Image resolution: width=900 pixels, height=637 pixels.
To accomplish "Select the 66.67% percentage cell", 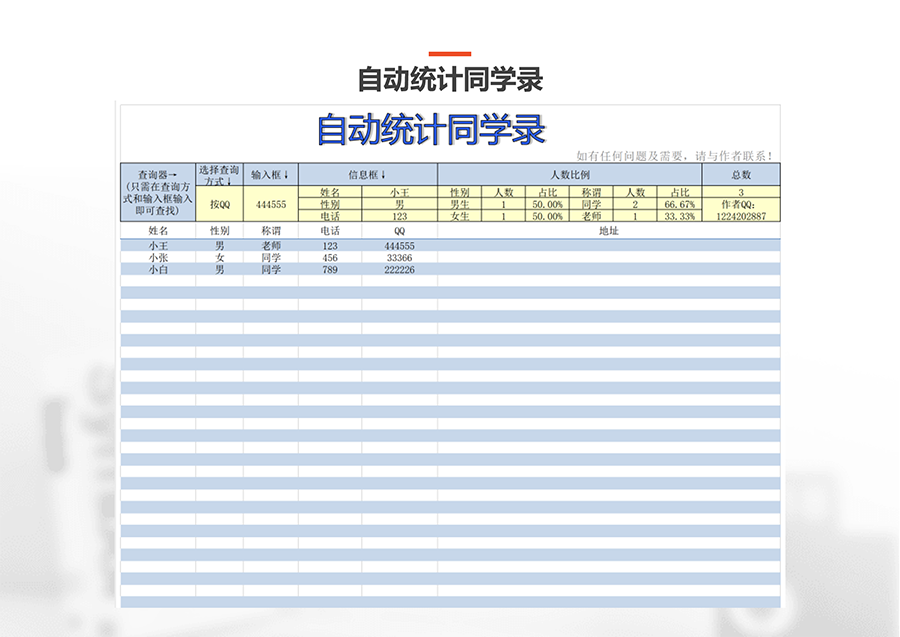I will [x=679, y=204].
